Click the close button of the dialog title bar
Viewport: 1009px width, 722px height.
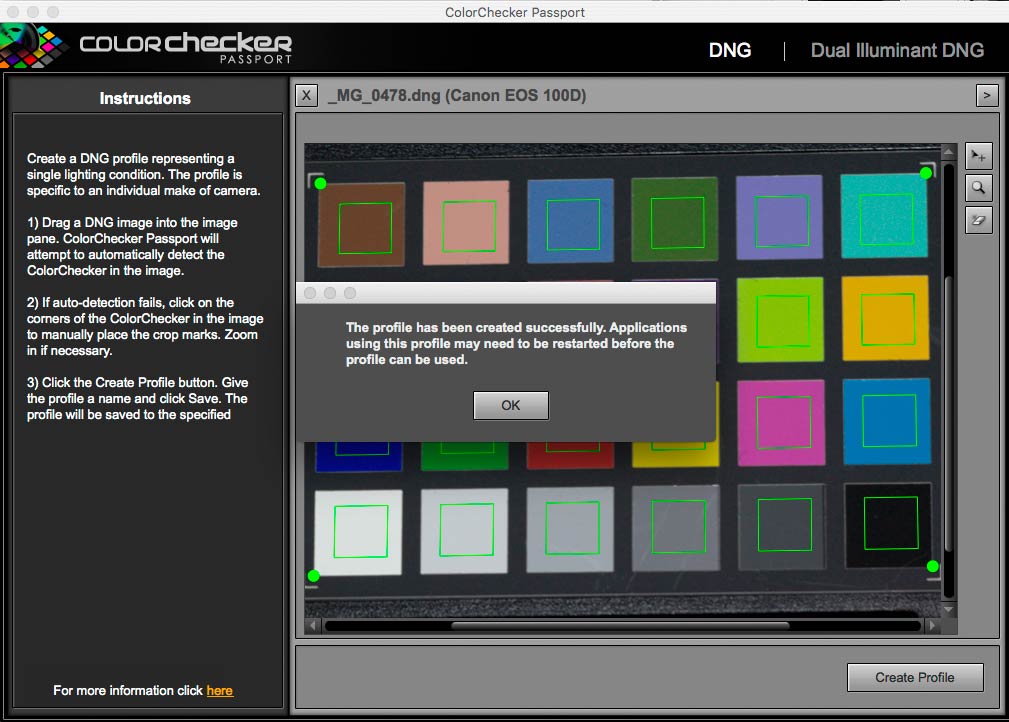coord(310,293)
